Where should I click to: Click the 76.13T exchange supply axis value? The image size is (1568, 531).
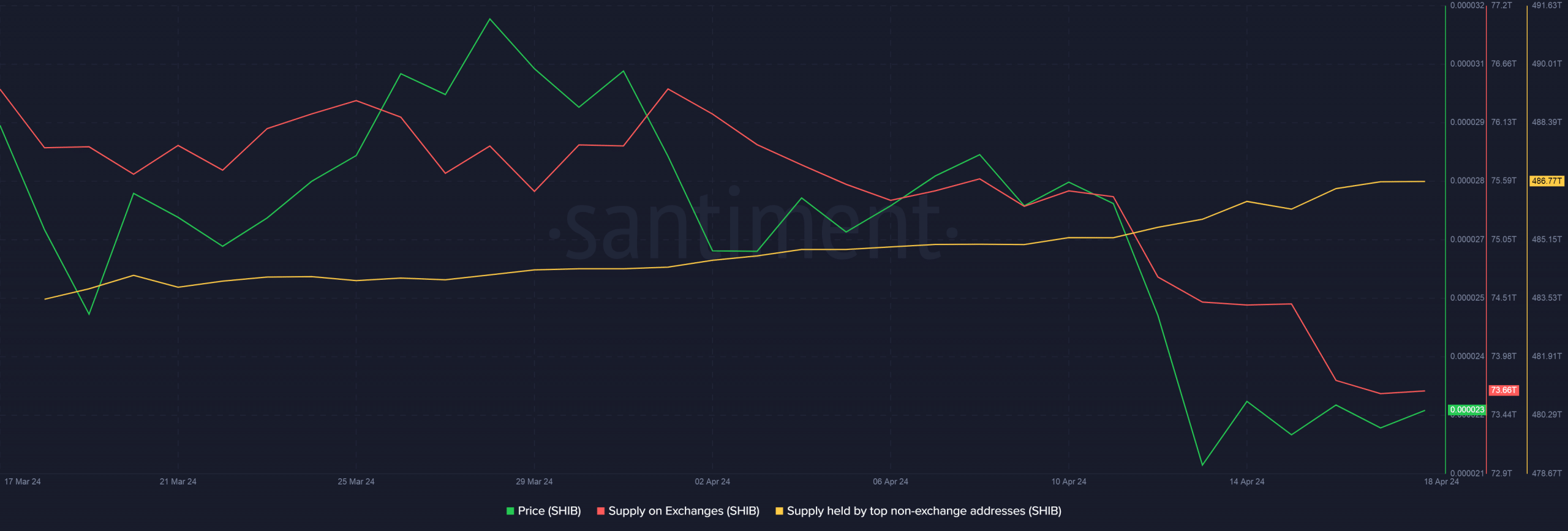click(1504, 122)
